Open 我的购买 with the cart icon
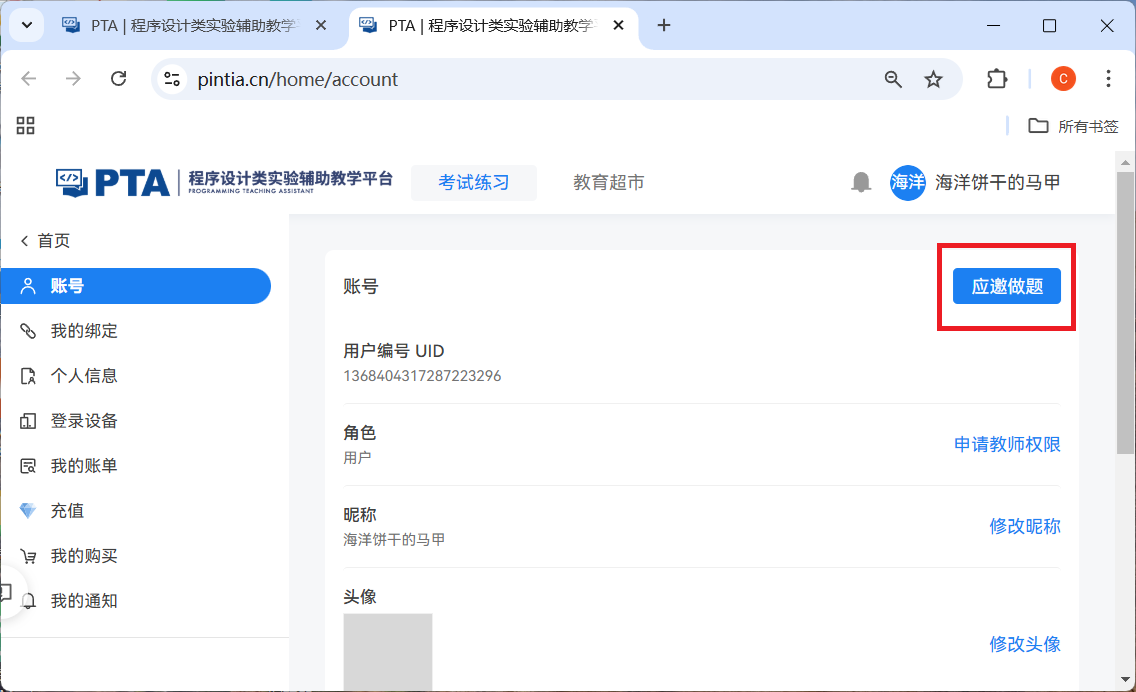 (84, 556)
